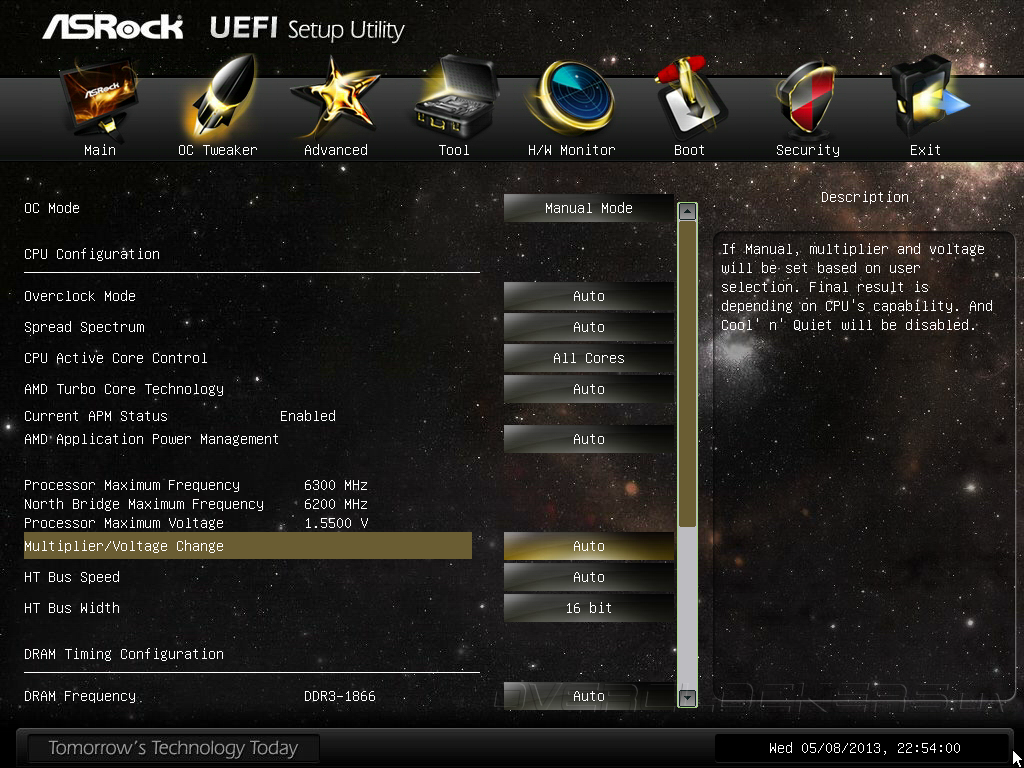The image size is (1024, 768).
Task: Click the rocket icon for OC Tweaker
Action: (x=217, y=98)
